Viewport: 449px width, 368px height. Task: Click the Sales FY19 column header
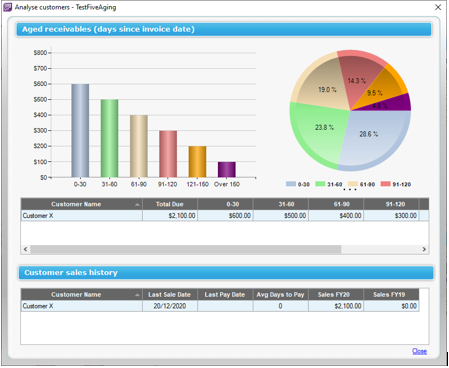click(x=391, y=295)
